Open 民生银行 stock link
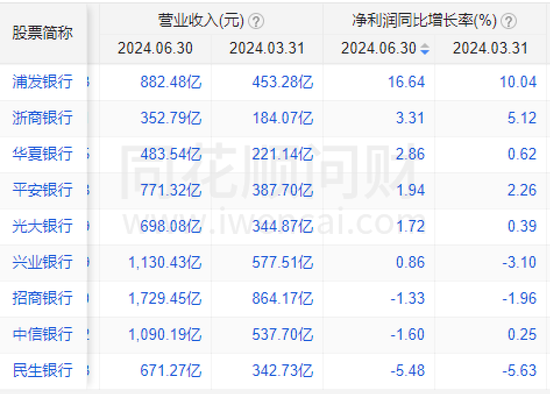This screenshot has width=550, height=394. point(42,370)
